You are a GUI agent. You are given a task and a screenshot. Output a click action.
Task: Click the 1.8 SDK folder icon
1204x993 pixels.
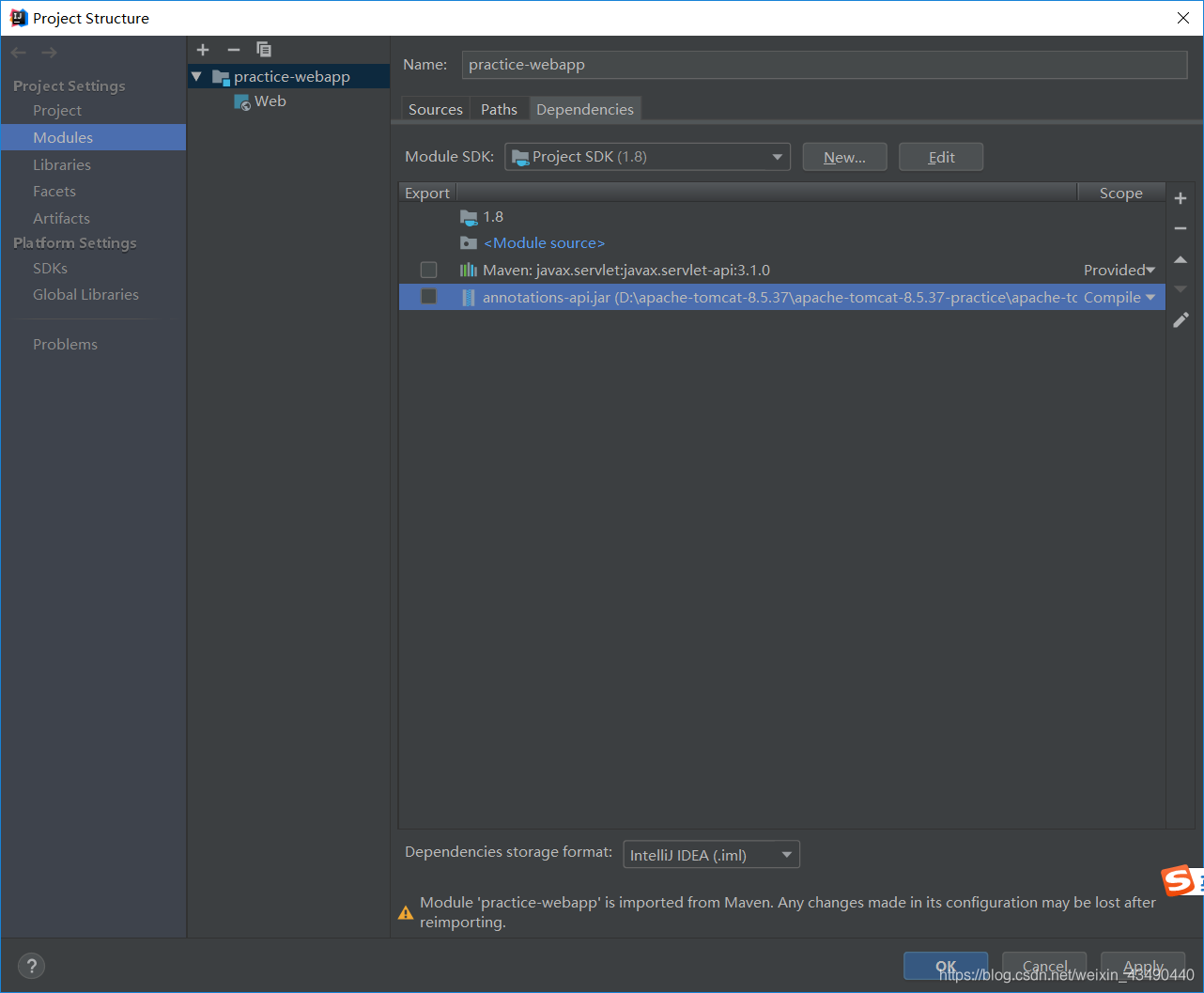pos(469,217)
